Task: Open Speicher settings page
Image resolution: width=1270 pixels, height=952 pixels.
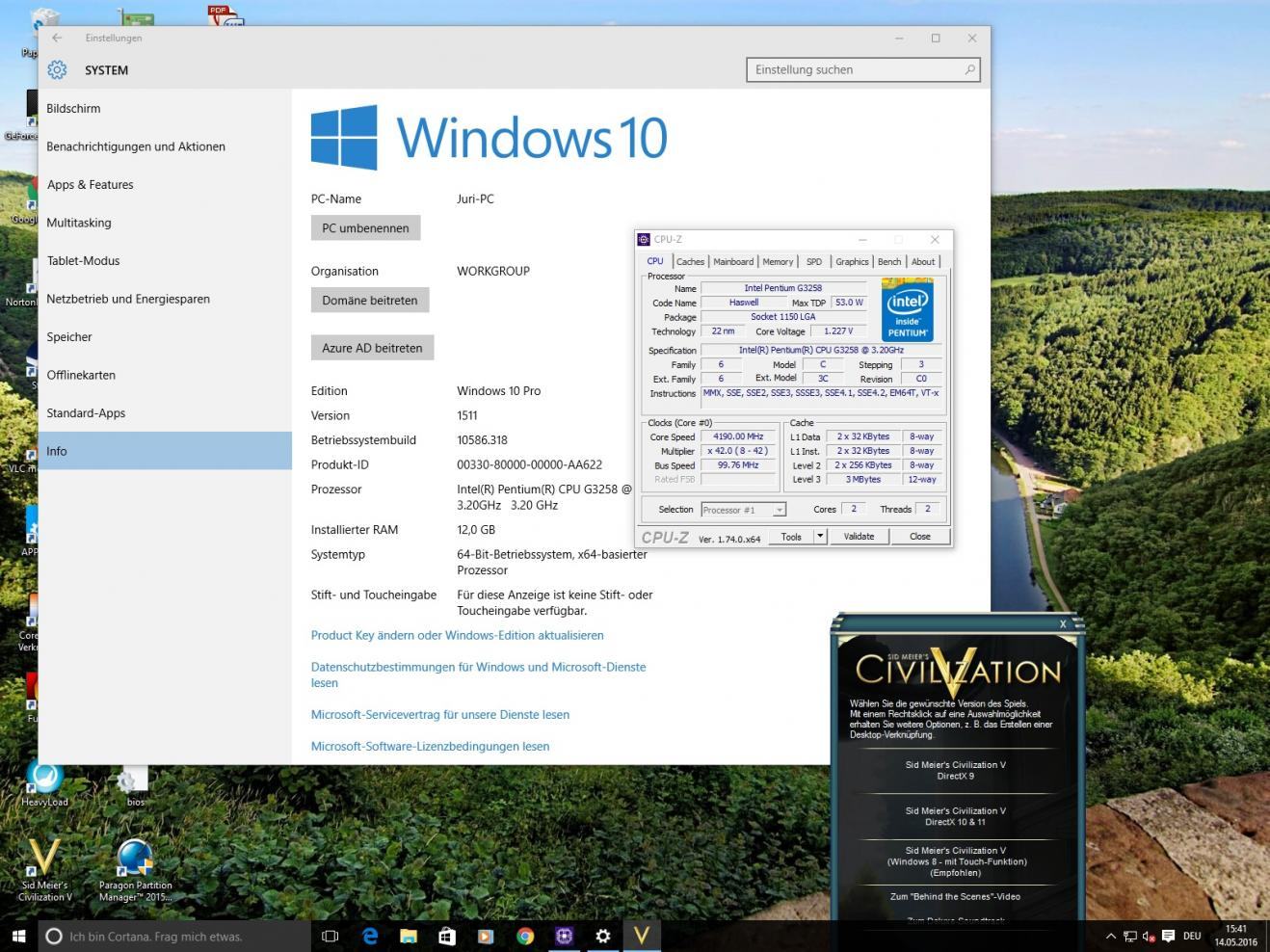Action: pyautogui.click(x=165, y=337)
